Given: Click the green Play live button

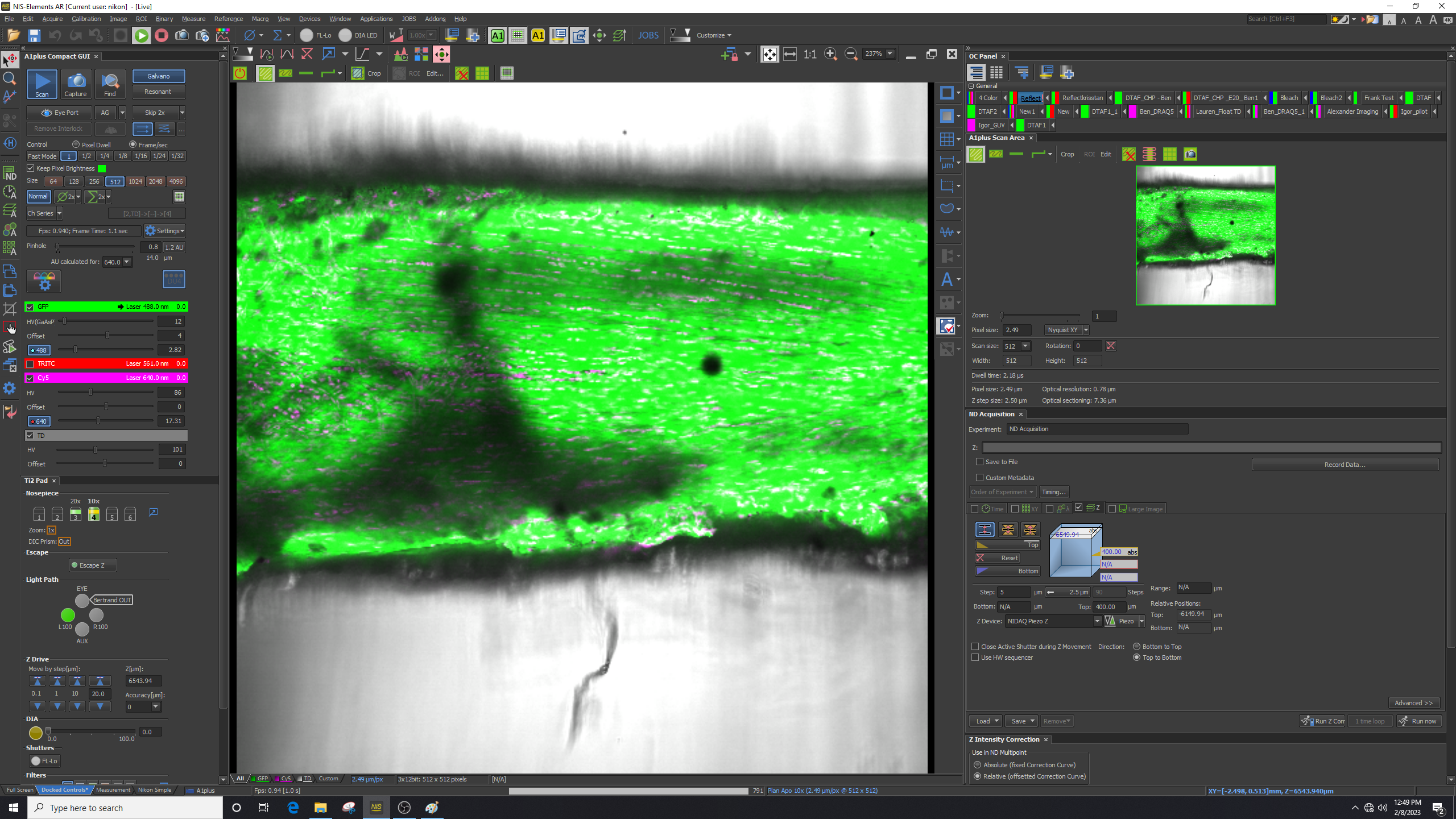Looking at the screenshot, I should (x=141, y=35).
